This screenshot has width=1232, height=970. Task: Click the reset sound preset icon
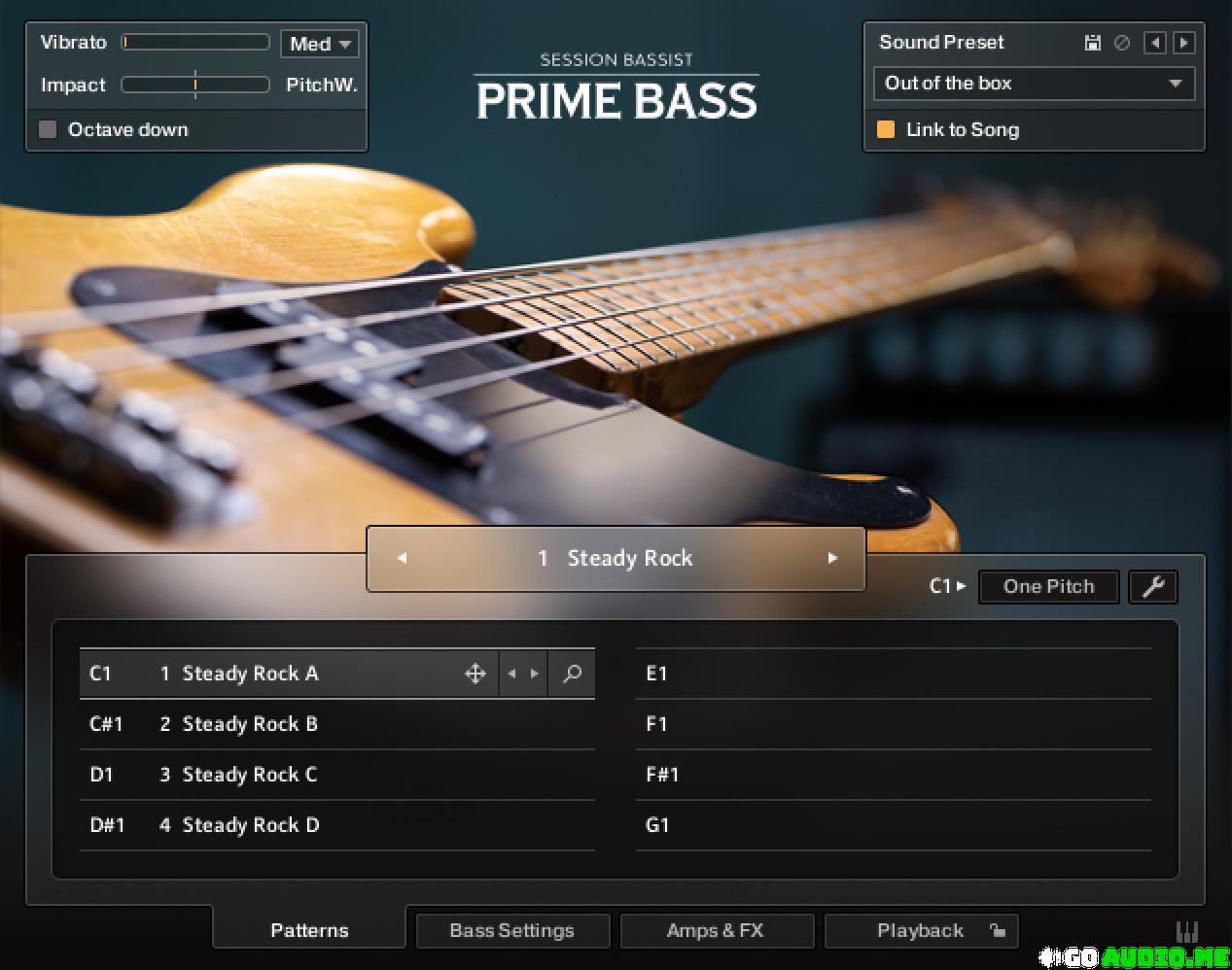(1122, 43)
